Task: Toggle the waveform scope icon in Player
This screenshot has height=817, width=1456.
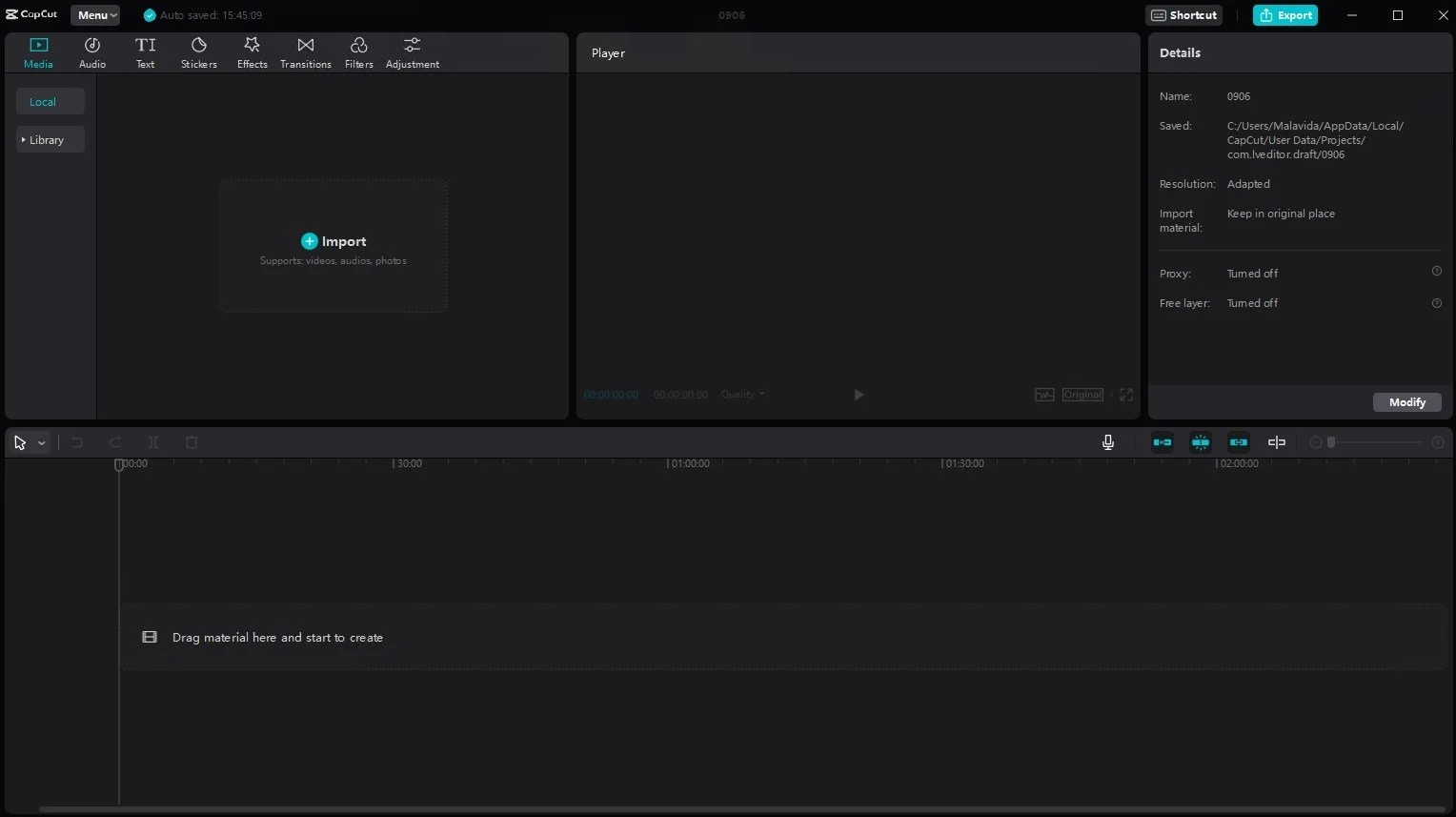Action: tap(1044, 395)
